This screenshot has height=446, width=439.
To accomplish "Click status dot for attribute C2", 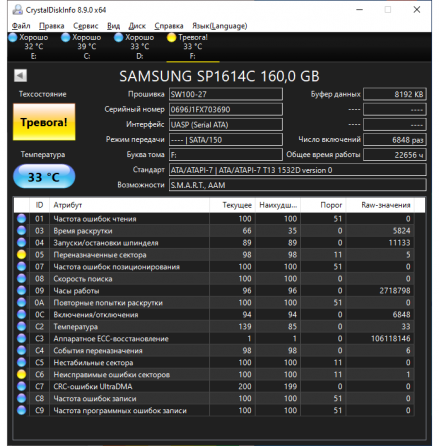I will (x=21, y=327).
